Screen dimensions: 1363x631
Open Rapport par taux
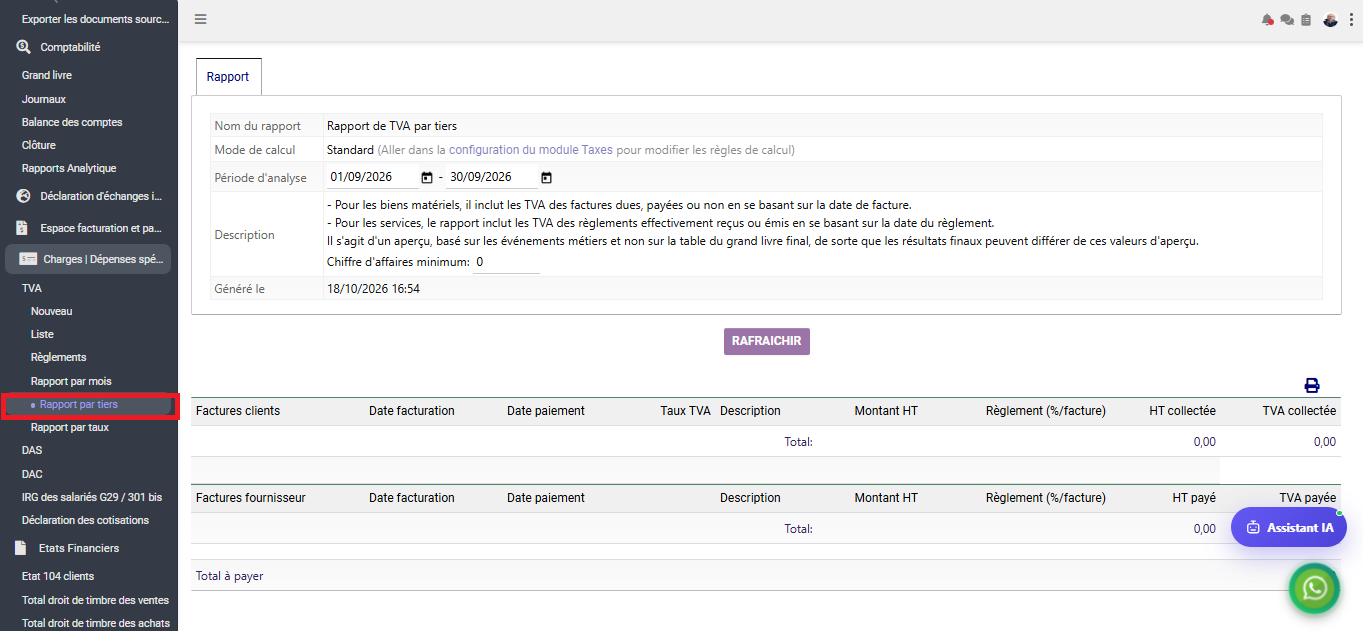pos(70,427)
